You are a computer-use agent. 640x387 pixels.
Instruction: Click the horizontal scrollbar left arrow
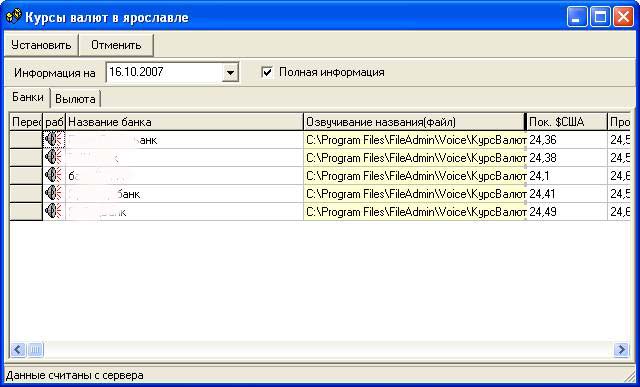click(x=18, y=349)
